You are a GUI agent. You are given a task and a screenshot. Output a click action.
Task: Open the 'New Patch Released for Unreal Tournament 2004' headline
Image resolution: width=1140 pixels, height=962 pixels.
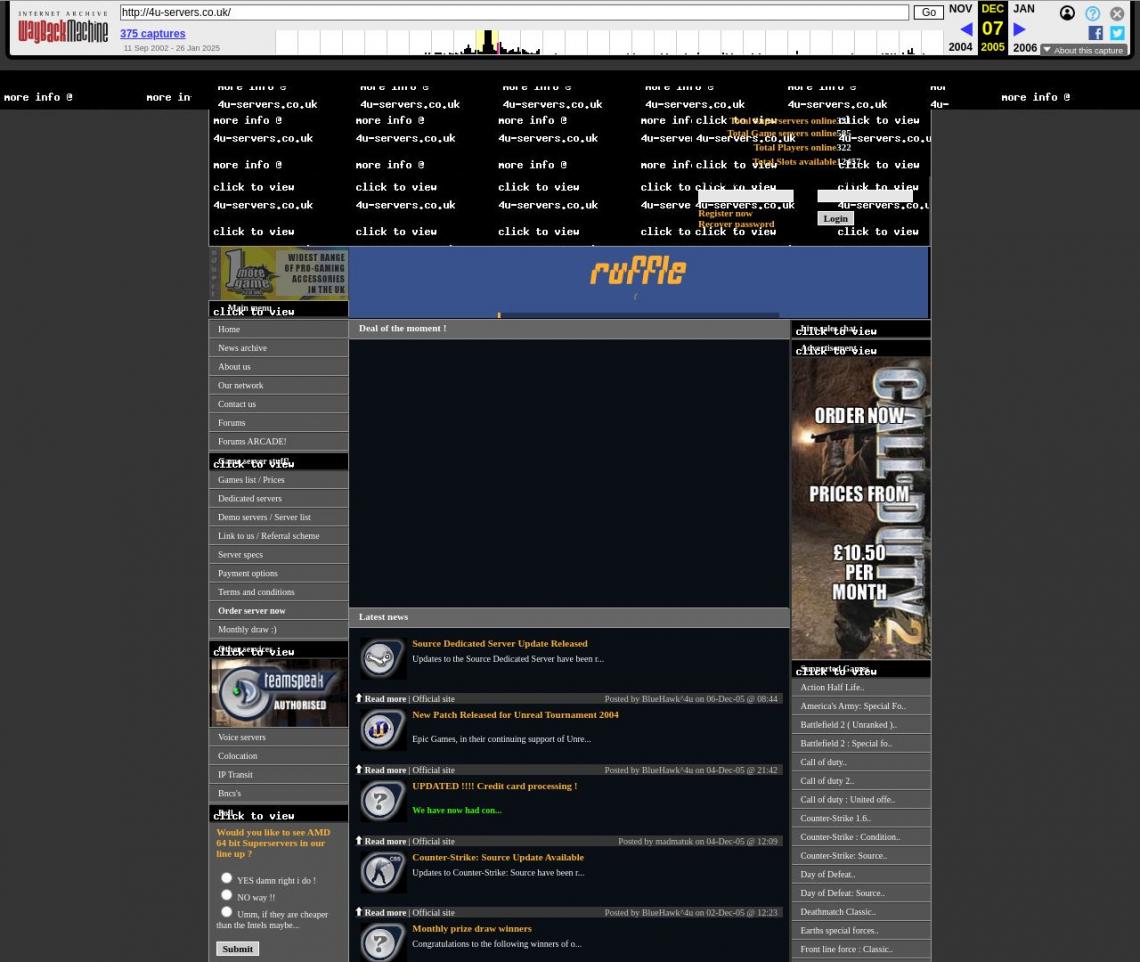[515, 715]
